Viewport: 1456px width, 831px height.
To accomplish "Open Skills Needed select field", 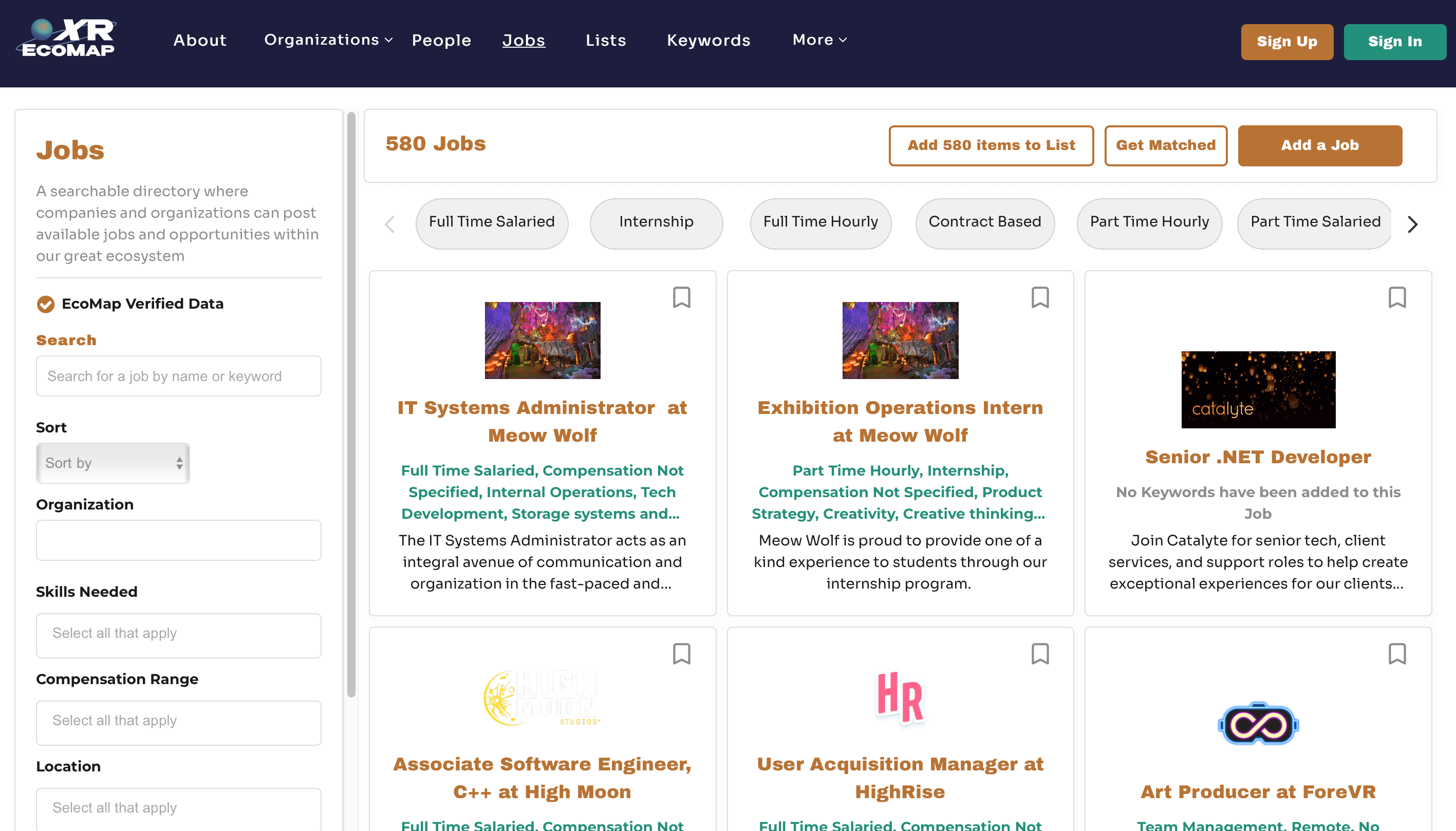I will click(179, 635).
